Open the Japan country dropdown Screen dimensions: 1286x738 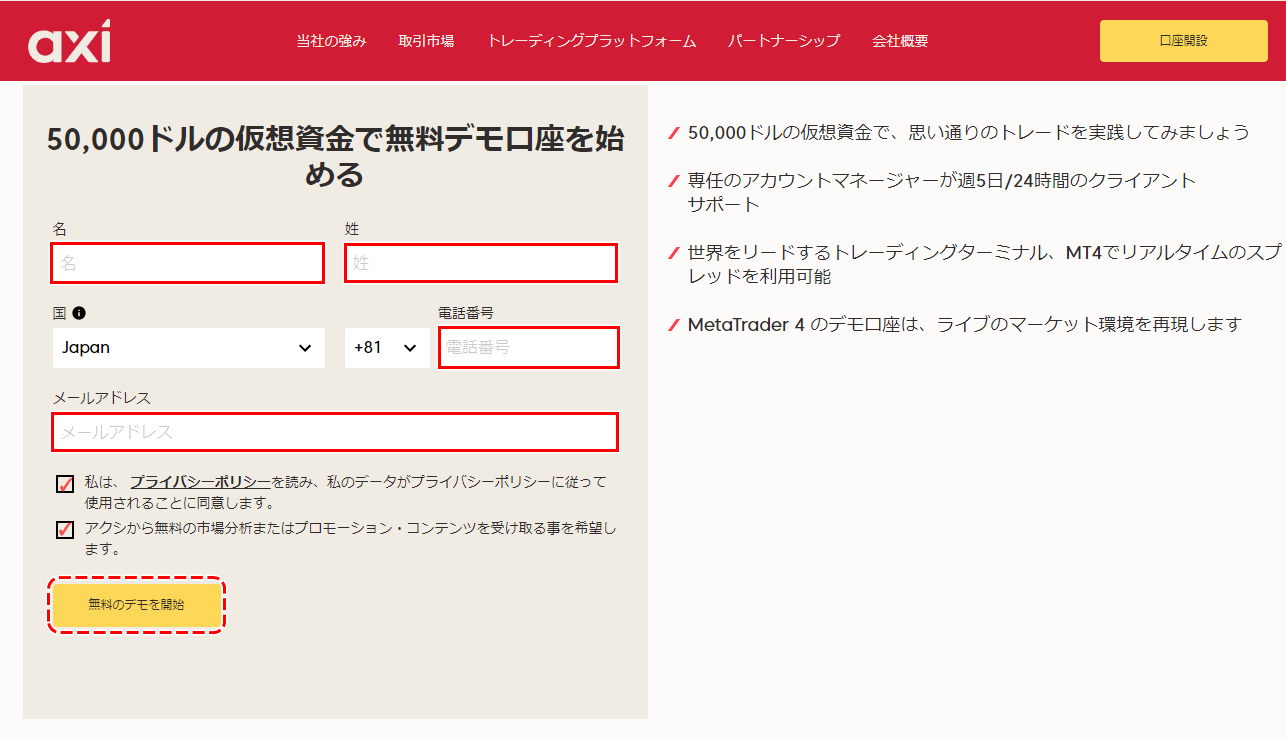(188, 348)
